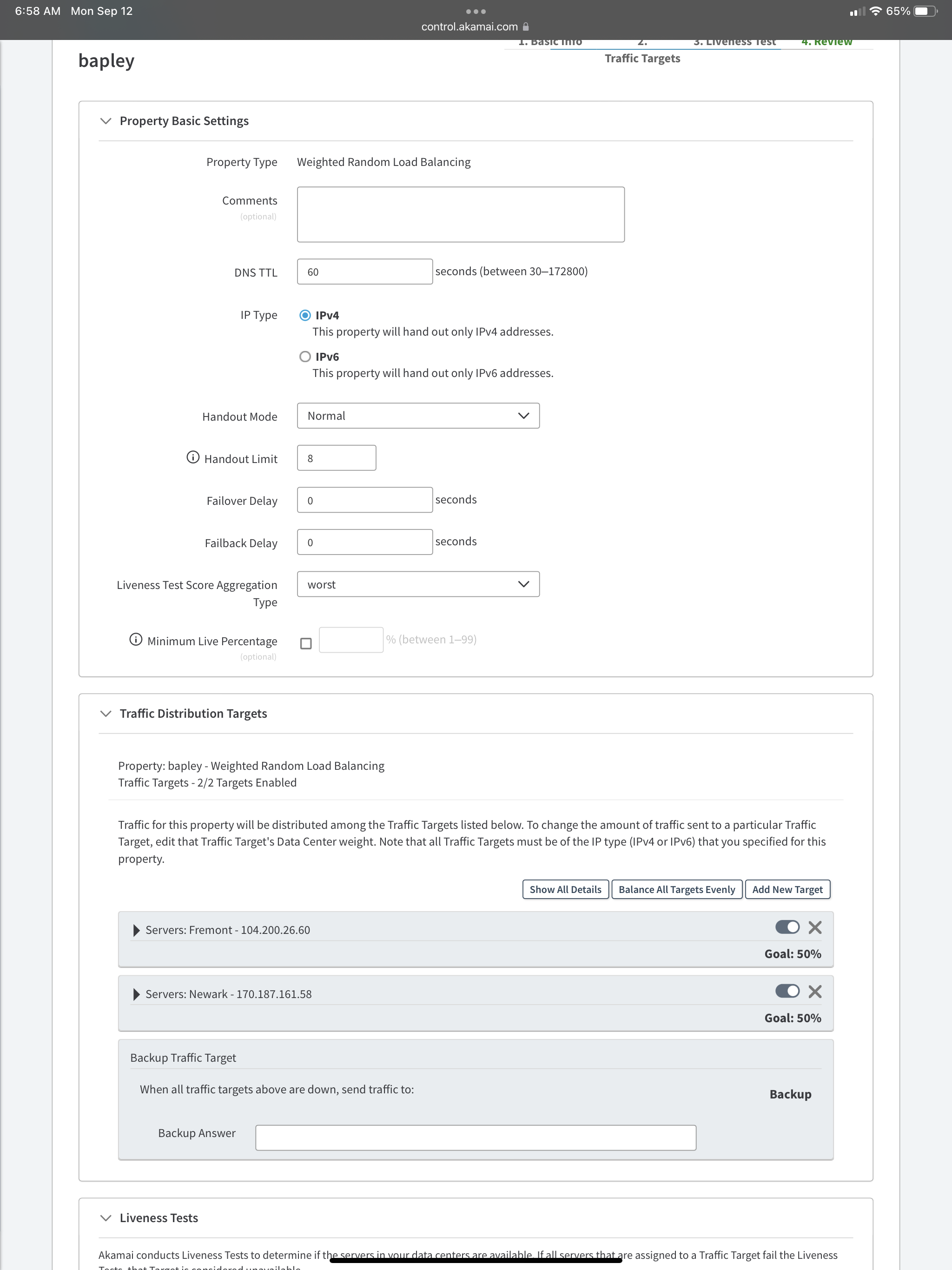The width and height of the screenshot is (952, 1270).
Task: Go to the Review step
Action: click(827, 41)
